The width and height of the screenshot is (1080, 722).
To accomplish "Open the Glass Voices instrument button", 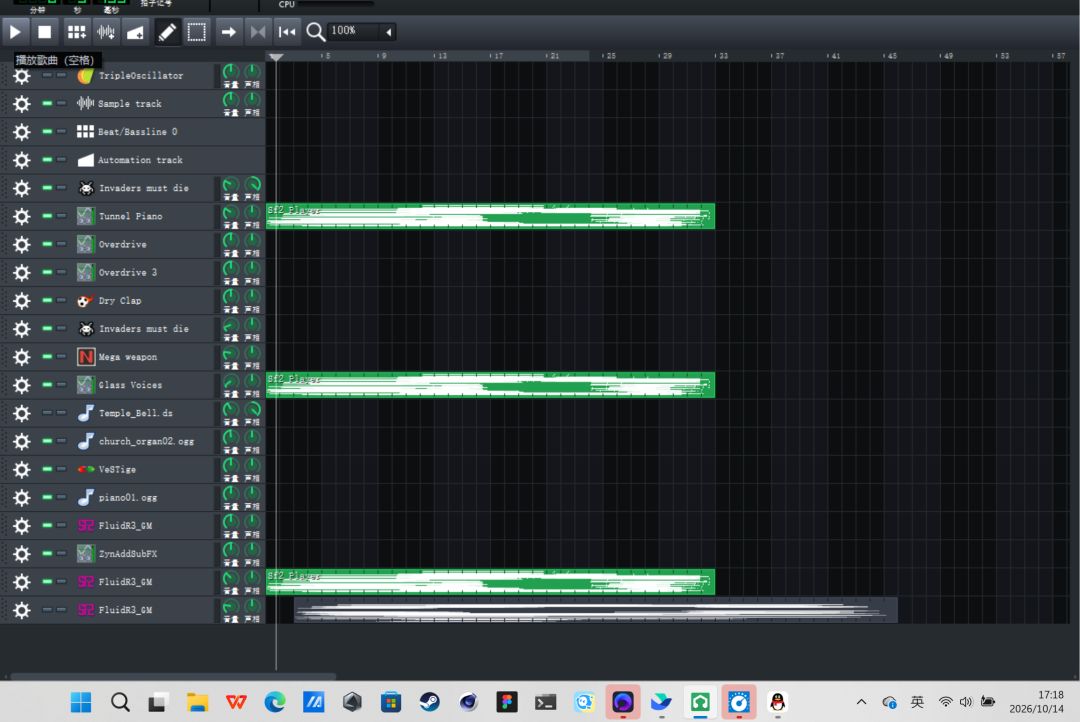I will 143,385.
